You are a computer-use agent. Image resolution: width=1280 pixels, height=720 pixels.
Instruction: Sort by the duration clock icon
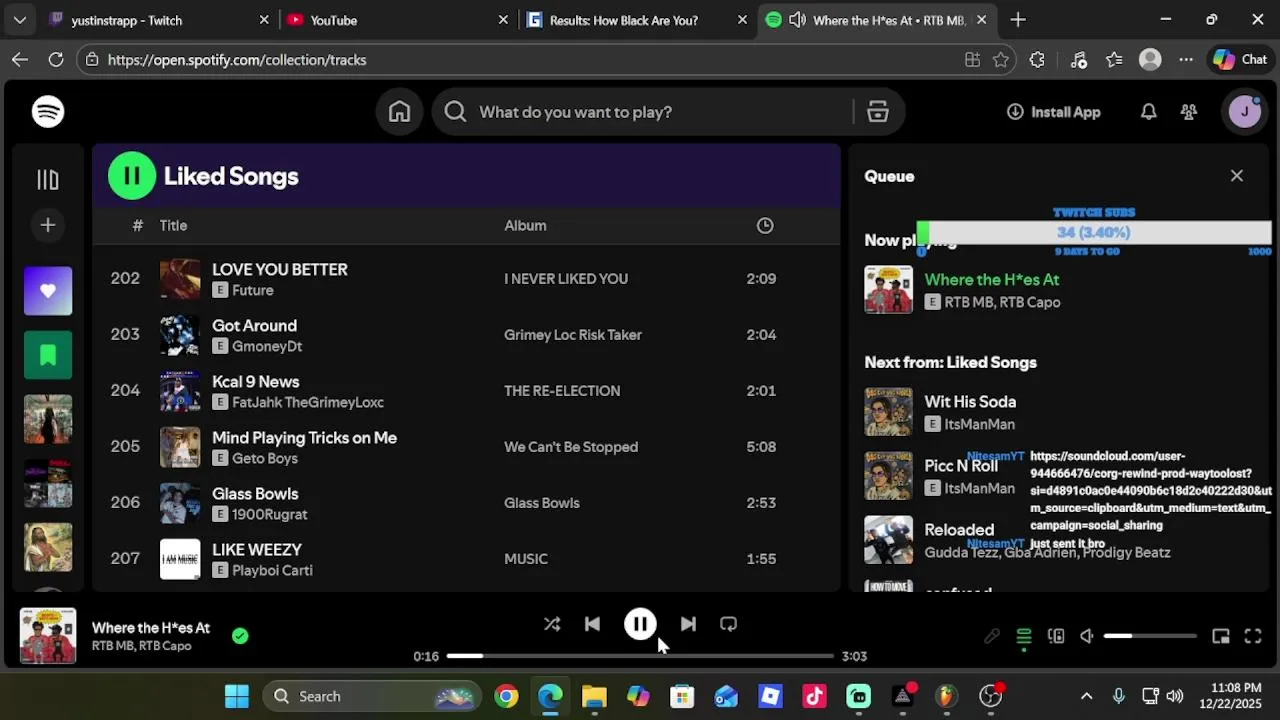(x=765, y=226)
